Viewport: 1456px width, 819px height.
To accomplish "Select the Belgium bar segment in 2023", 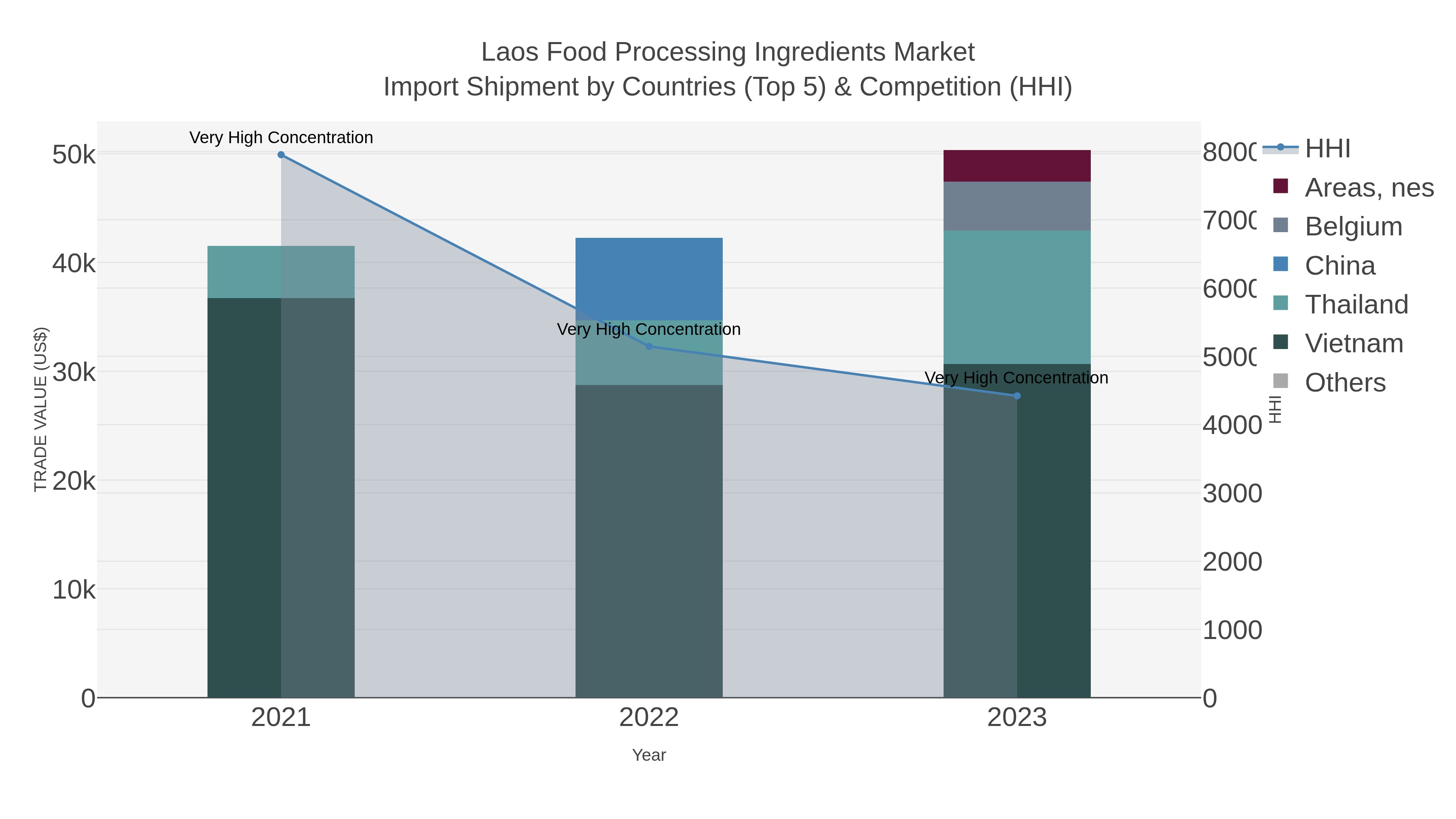I will 1017,206.
